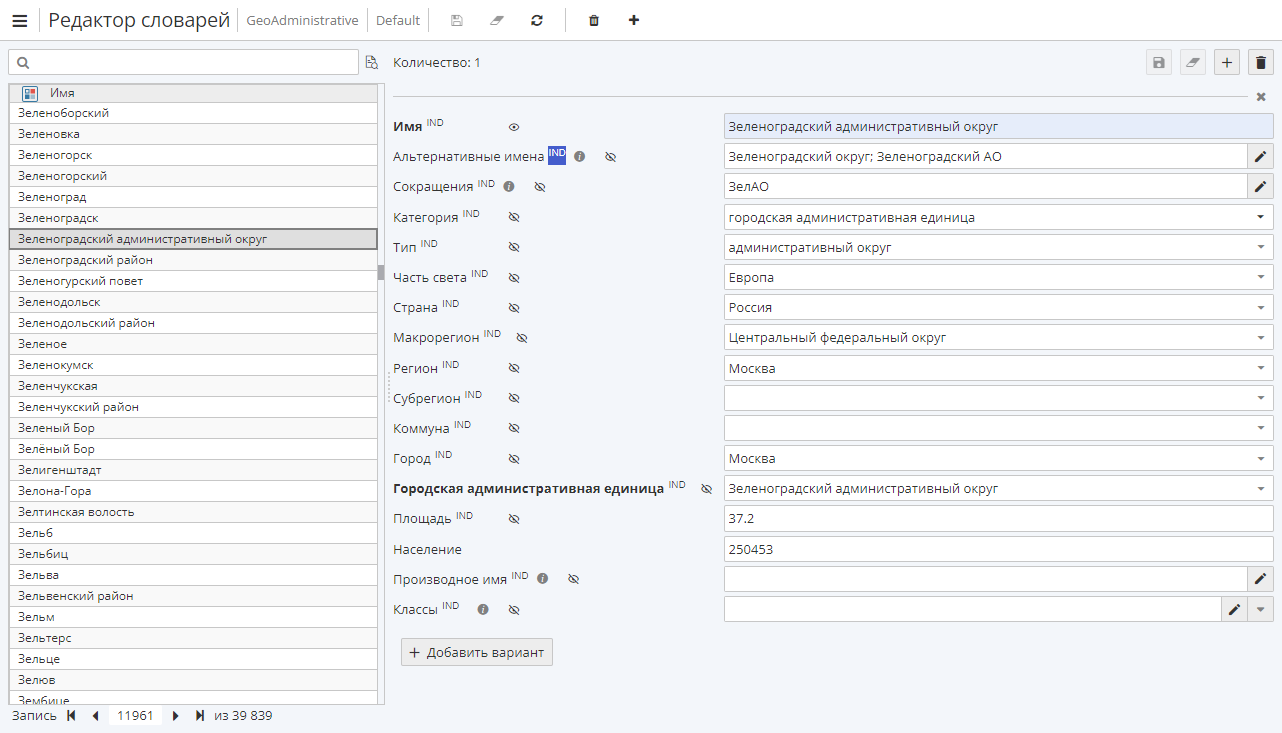Click the record number field 11961

pos(135,716)
